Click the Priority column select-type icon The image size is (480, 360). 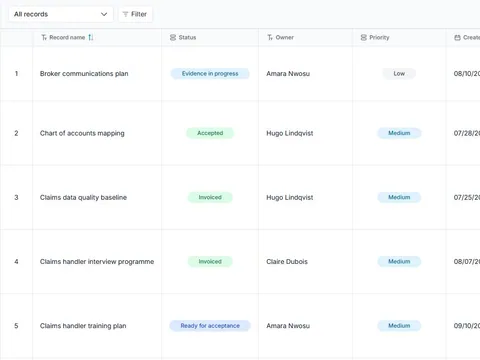364,37
